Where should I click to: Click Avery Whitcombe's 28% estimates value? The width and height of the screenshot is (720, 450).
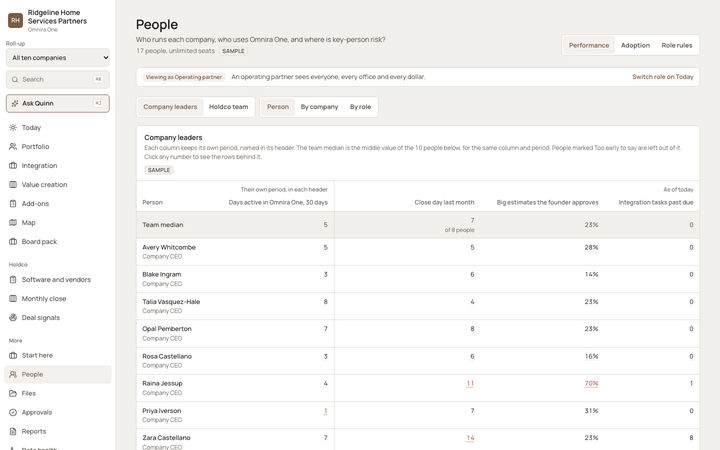[591, 248]
